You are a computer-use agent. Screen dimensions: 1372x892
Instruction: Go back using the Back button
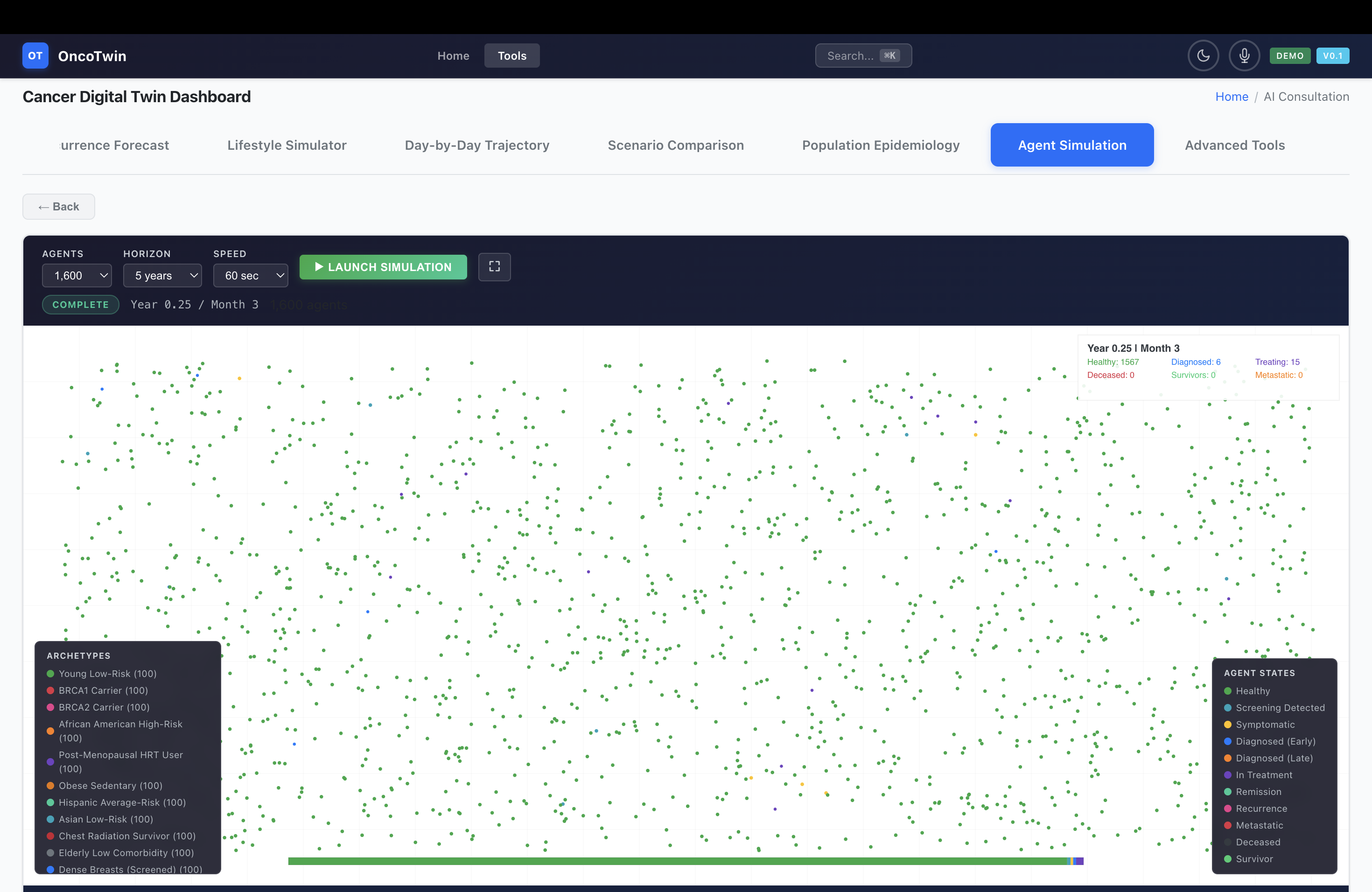[59, 206]
